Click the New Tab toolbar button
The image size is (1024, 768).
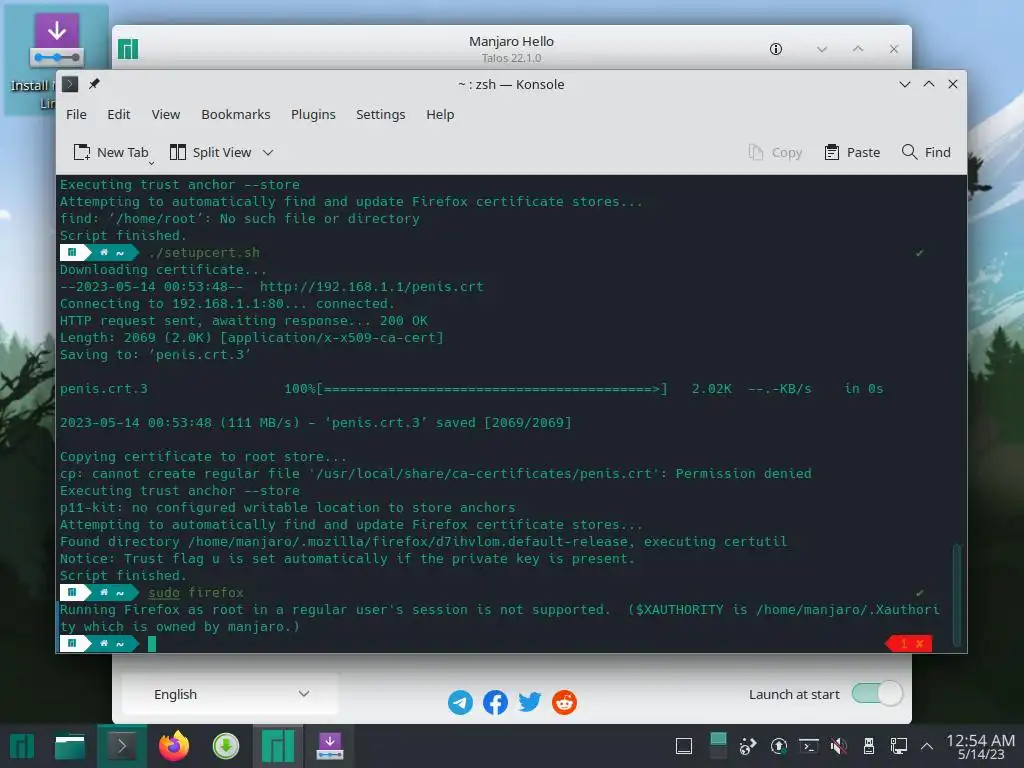coord(111,152)
